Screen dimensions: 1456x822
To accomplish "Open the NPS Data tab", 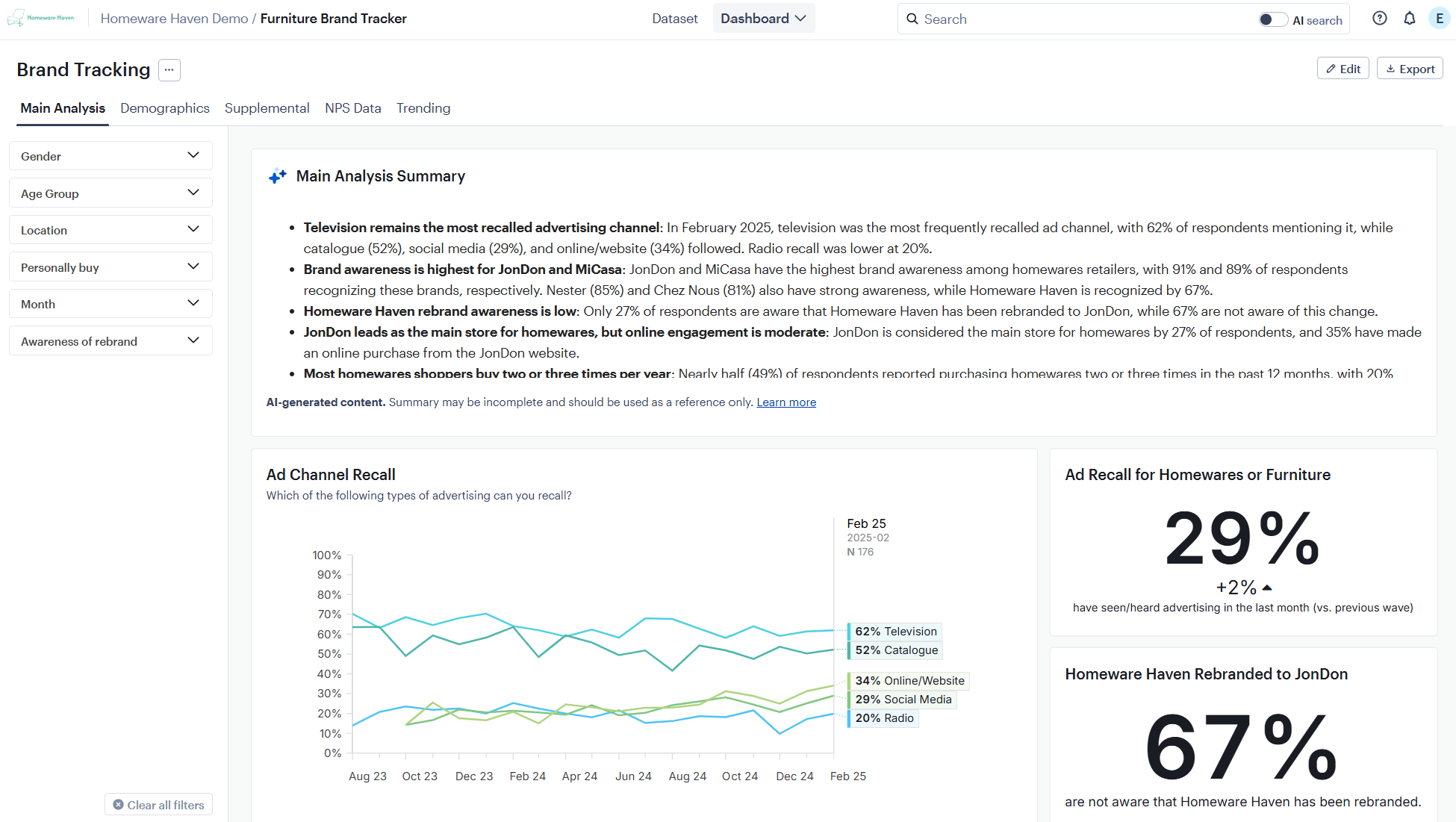I will coord(352,108).
